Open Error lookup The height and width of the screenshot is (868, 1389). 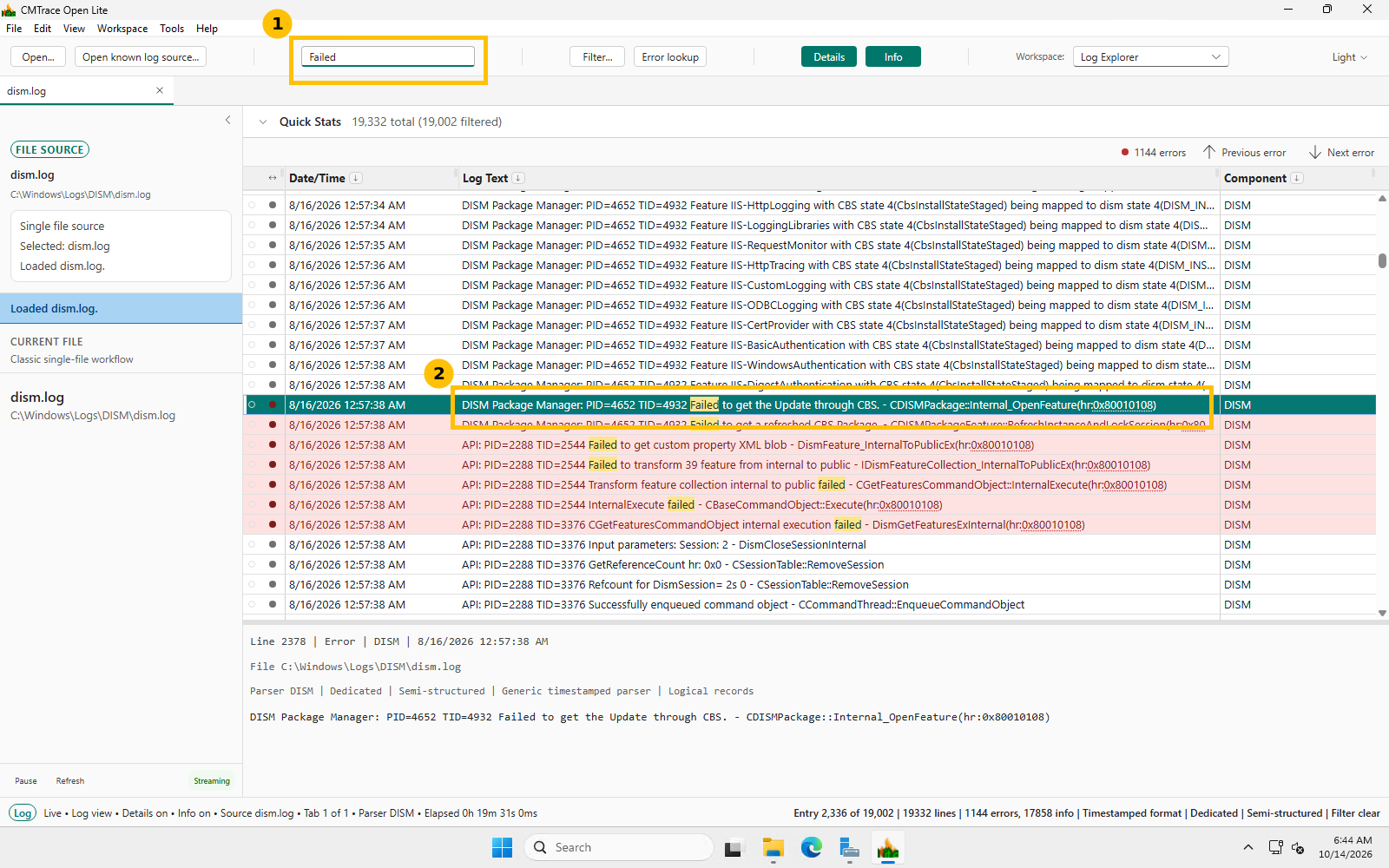pos(670,57)
